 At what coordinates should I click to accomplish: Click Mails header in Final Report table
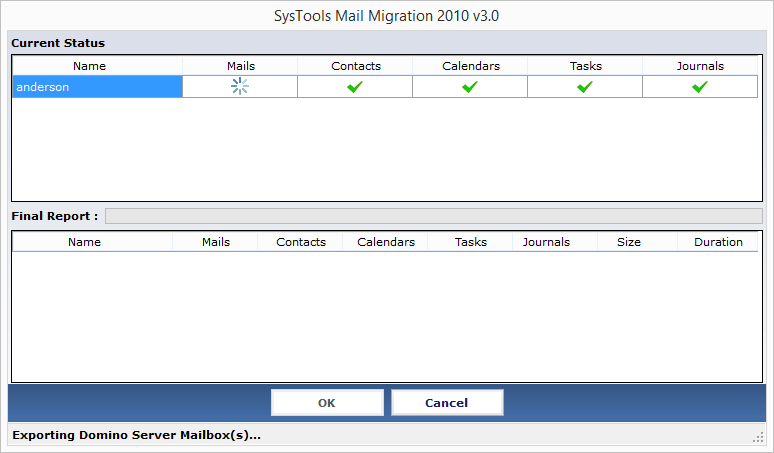[x=215, y=242]
